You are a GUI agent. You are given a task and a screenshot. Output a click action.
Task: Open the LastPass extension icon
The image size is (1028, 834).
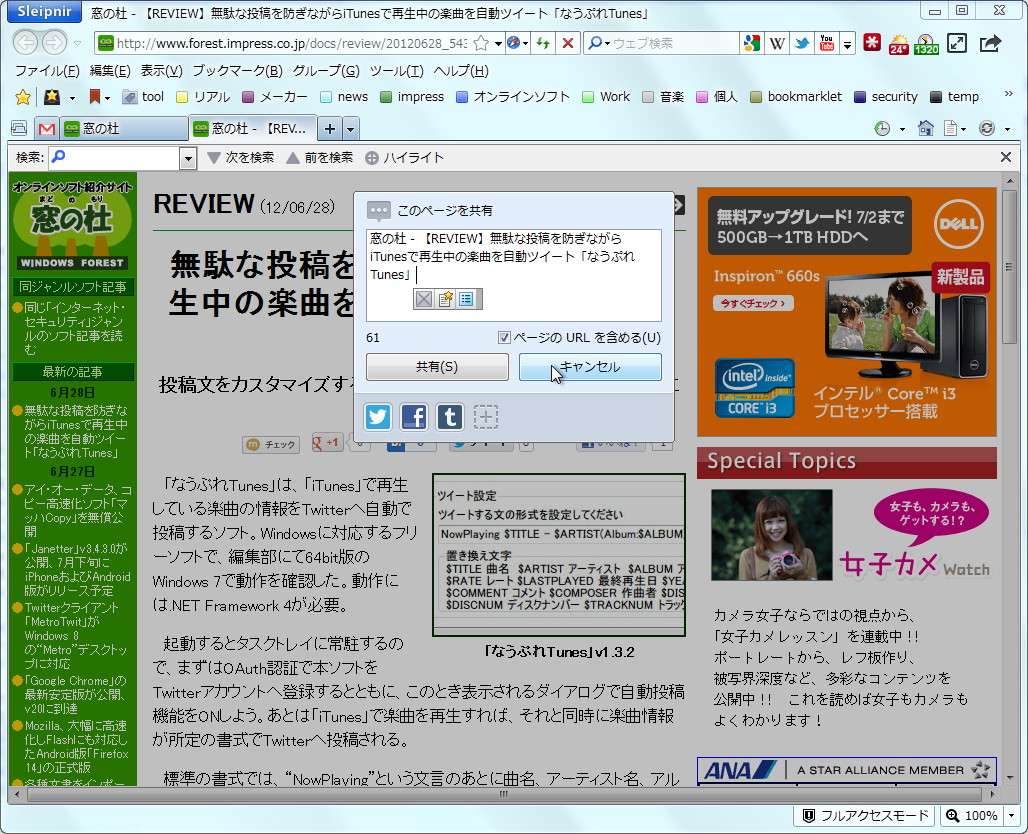[872, 43]
